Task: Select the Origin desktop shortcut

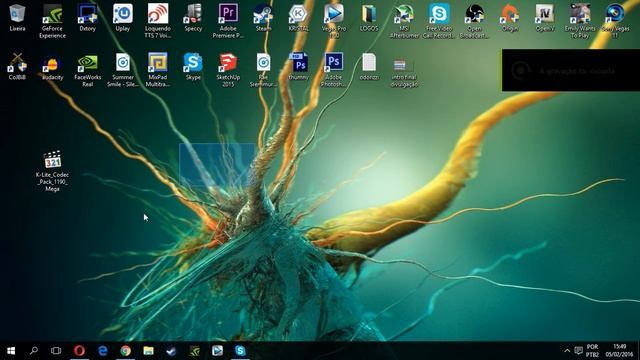Action: [x=509, y=18]
